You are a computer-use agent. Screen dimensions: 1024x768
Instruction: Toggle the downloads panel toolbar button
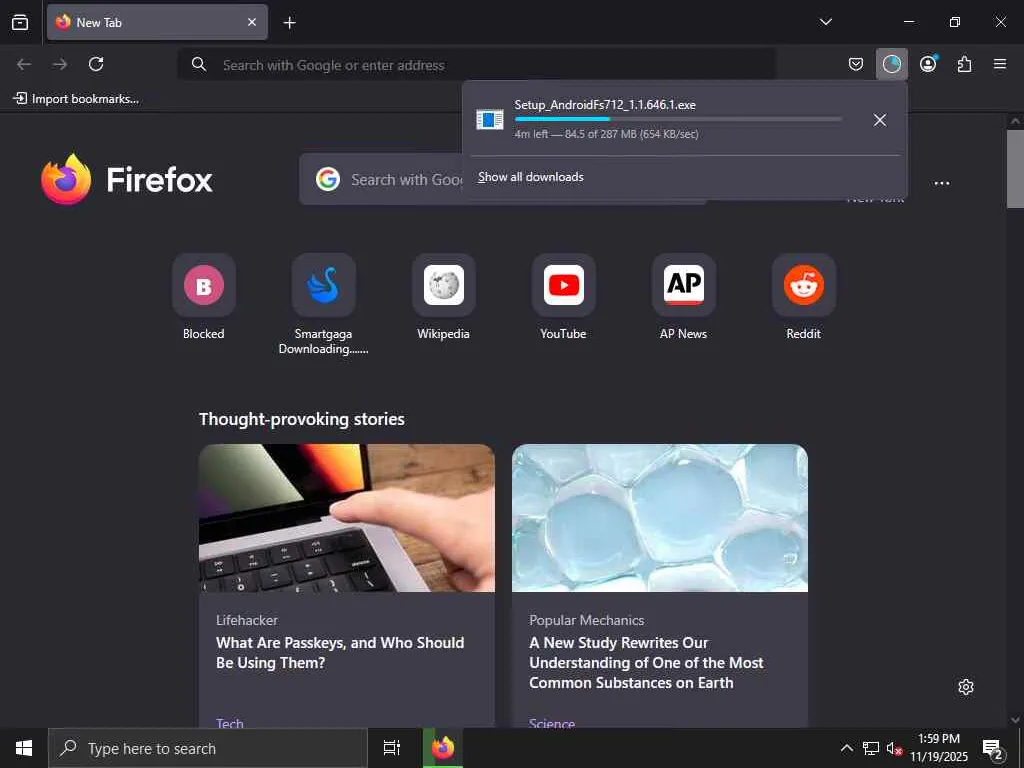(x=891, y=64)
